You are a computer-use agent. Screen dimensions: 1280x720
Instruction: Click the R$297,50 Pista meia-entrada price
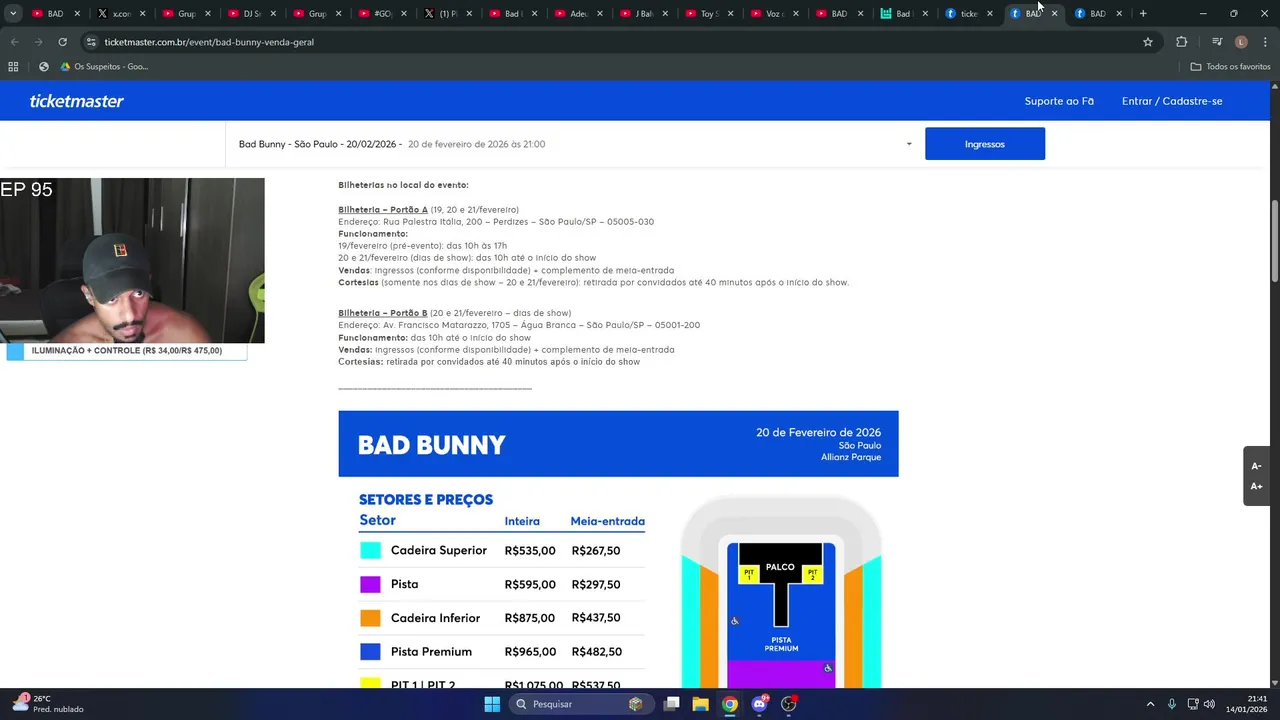[x=596, y=584]
